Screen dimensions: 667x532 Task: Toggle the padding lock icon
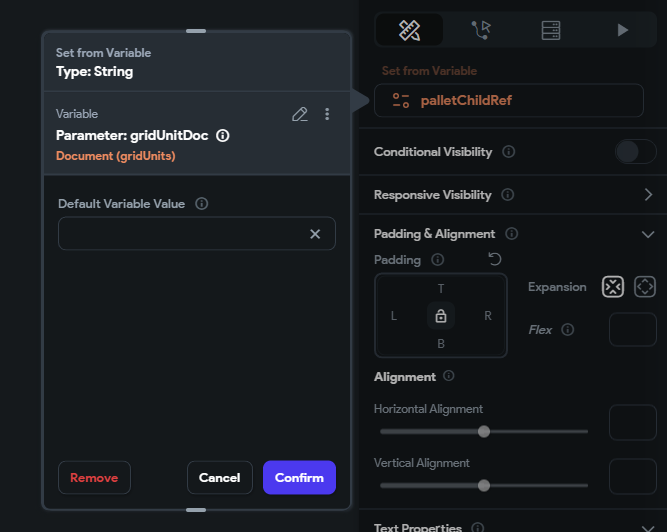441,316
